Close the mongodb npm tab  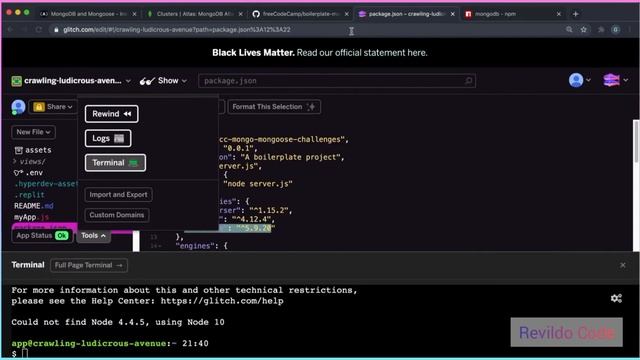(559, 14)
